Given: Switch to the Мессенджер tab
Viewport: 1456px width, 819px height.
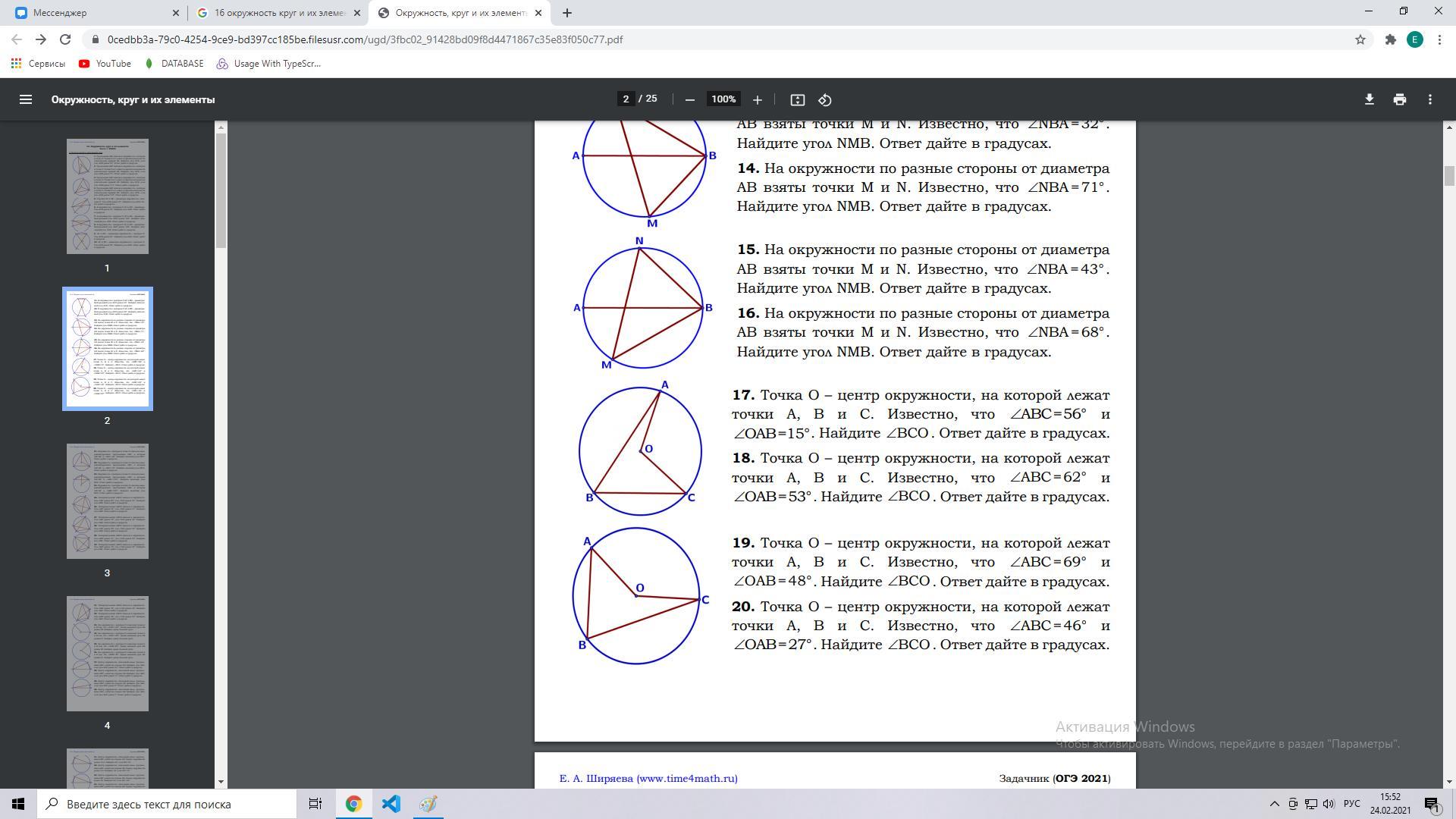Looking at the screenshot, I should [91, 13].
